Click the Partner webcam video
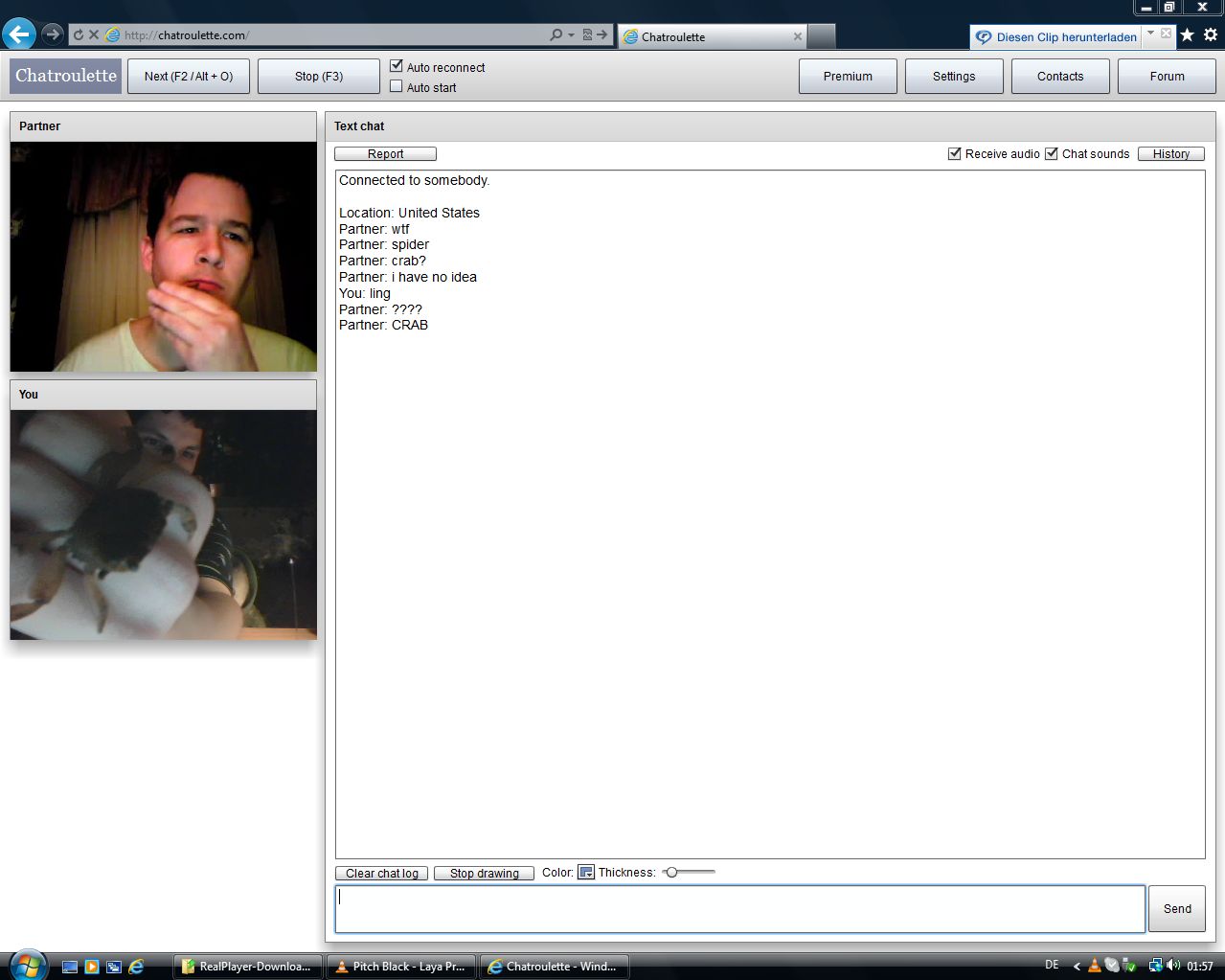Viewport: 1225px width, 980px height. [164, 257]
